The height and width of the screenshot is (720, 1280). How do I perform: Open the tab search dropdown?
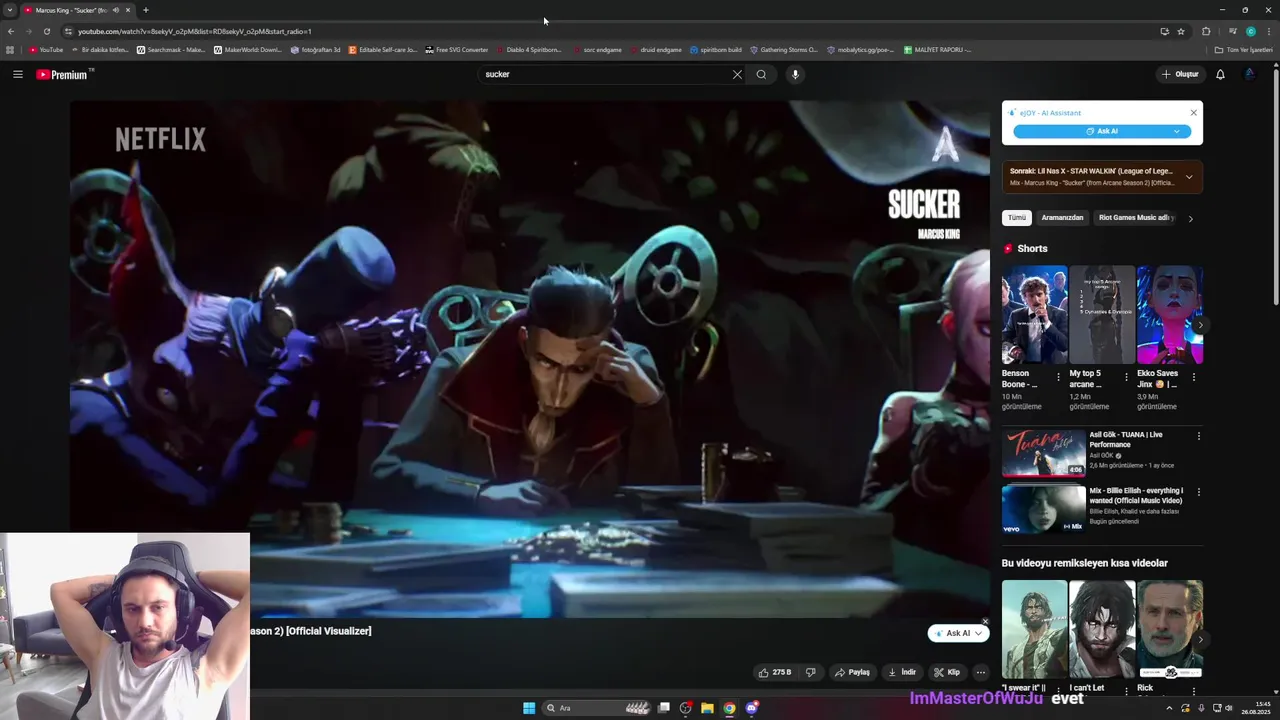pyautogui.click(x=9, y=10)
